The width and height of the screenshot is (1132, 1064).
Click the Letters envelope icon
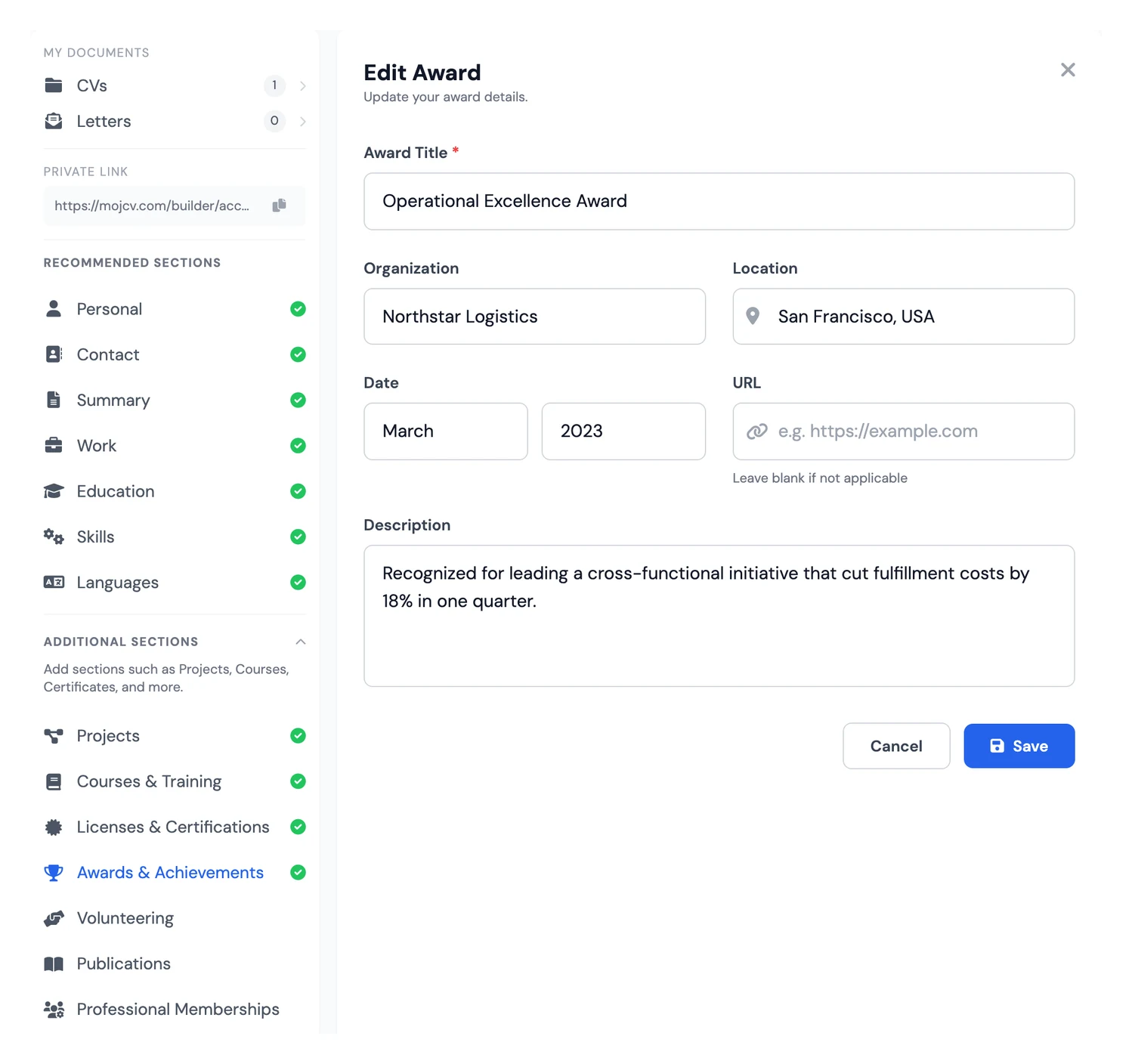click(x=54, y=121)
